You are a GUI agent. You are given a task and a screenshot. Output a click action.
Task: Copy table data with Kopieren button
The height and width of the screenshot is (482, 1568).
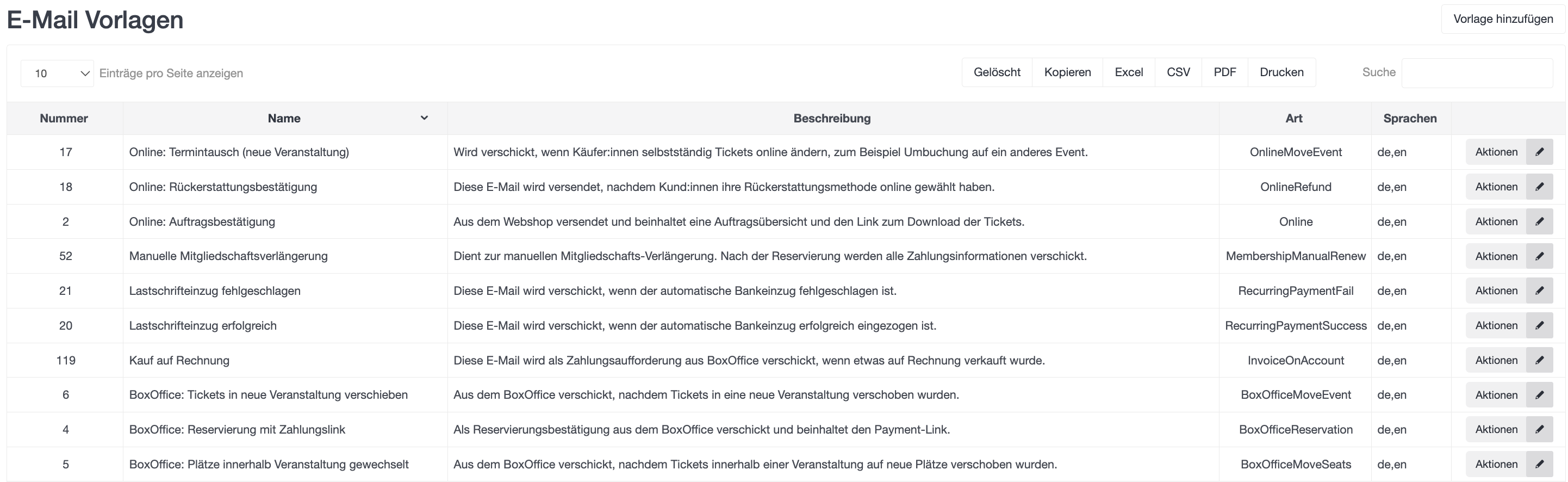[x=1067, y=72]
